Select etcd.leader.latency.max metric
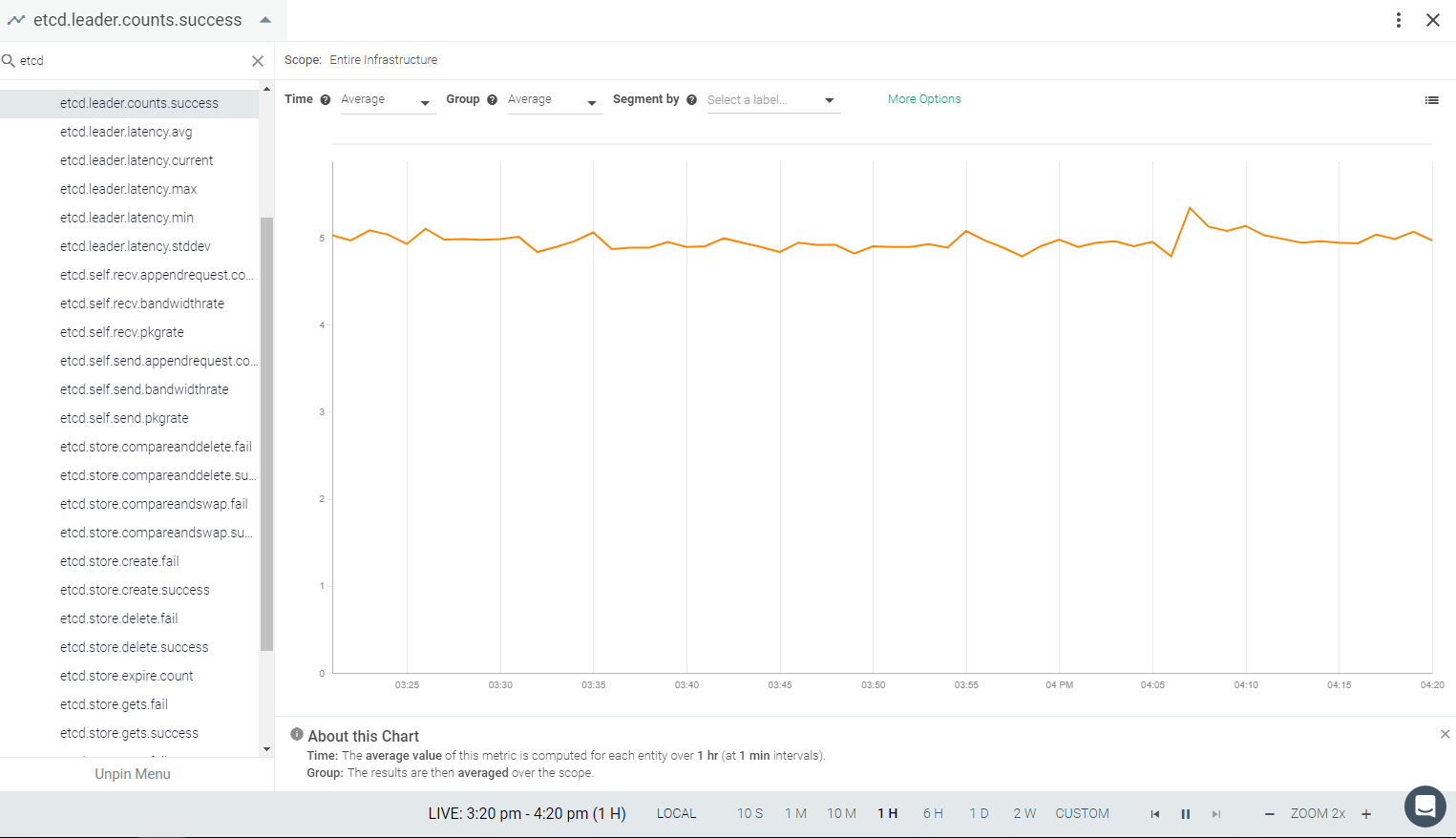The width and height of the screenshot is (1456, 838). click(x=128, y=189)
